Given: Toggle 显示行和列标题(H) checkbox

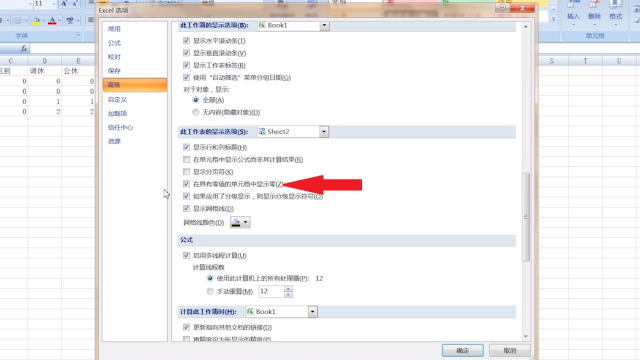Looking at the screenshot, I should (x=187, y=147).
